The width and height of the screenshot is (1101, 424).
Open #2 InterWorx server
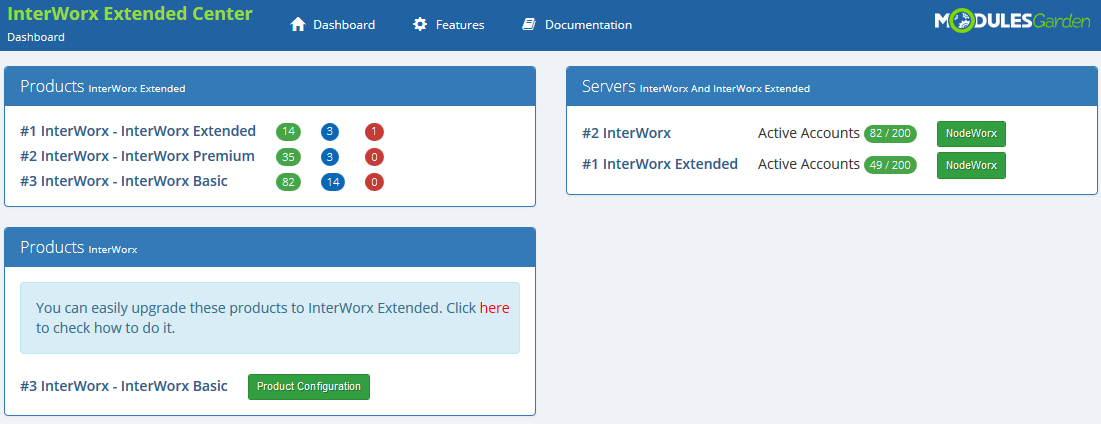[x=626, y=133]
